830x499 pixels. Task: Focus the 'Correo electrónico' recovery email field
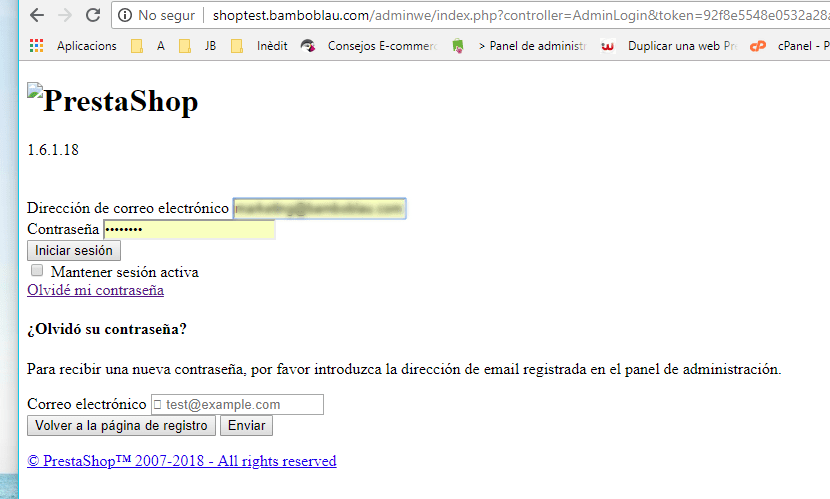tap(237, 404)
